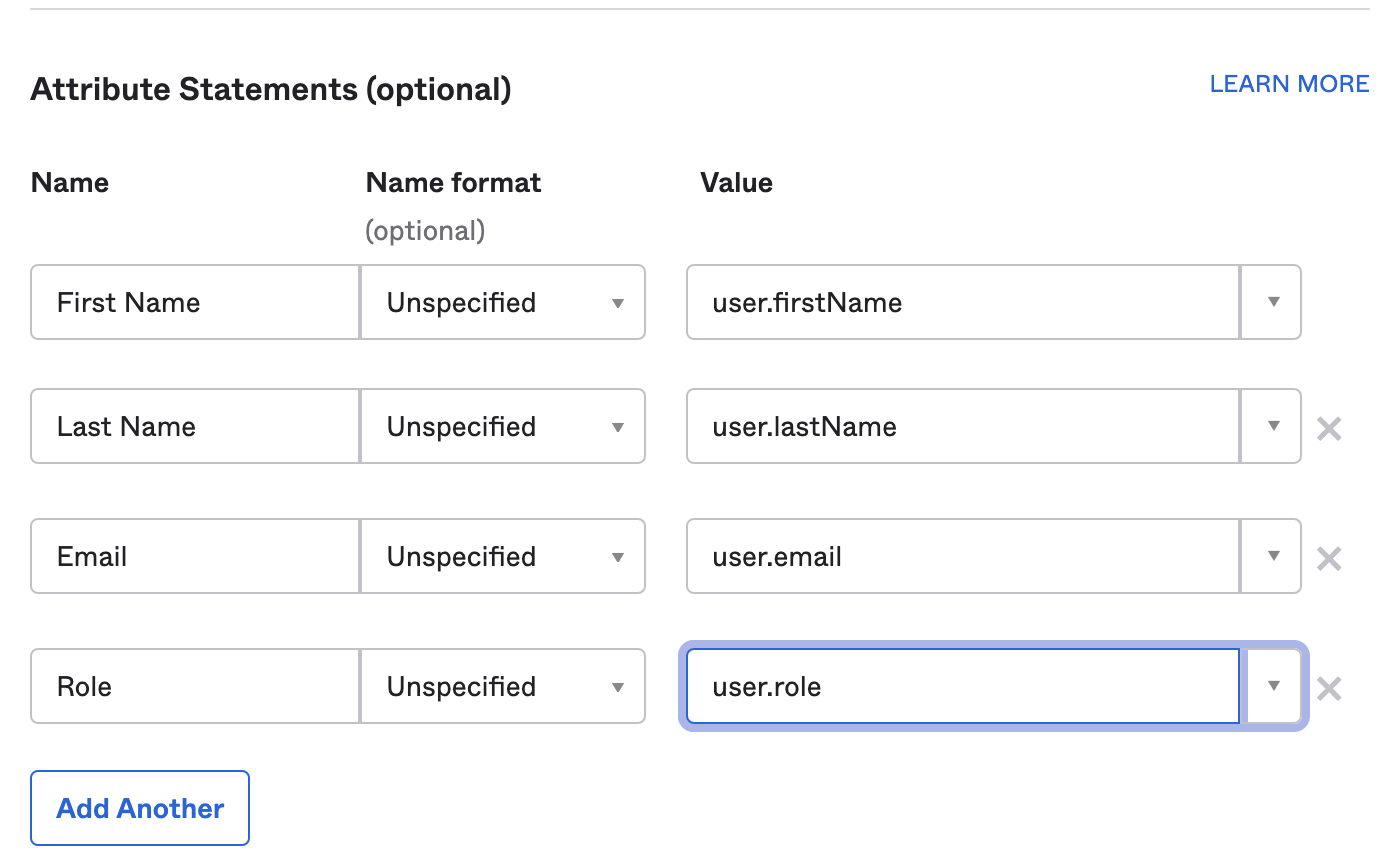Open the LEARN MORE link

[x=1289, y=84]
